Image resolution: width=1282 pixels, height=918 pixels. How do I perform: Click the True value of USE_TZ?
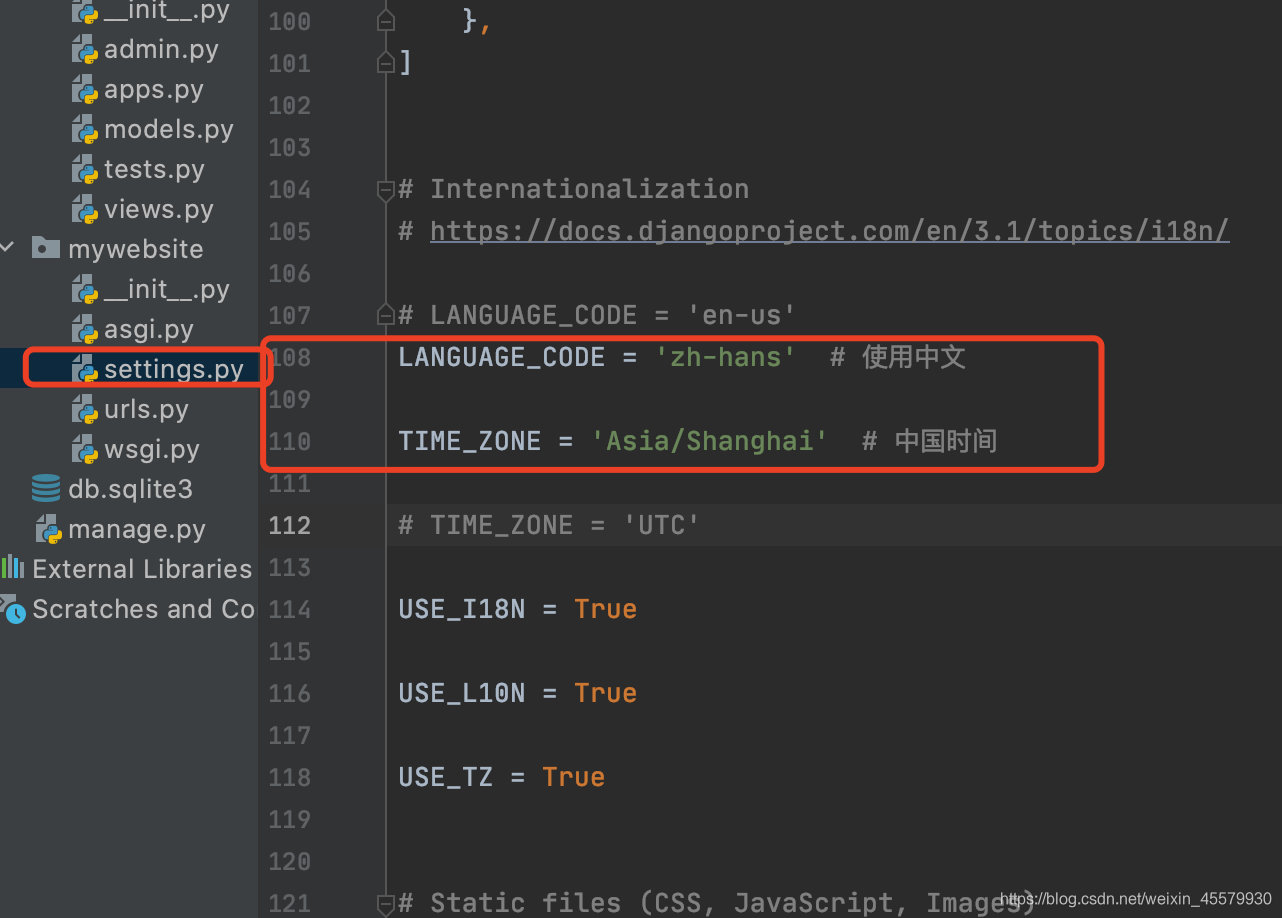tap(573, 777)
